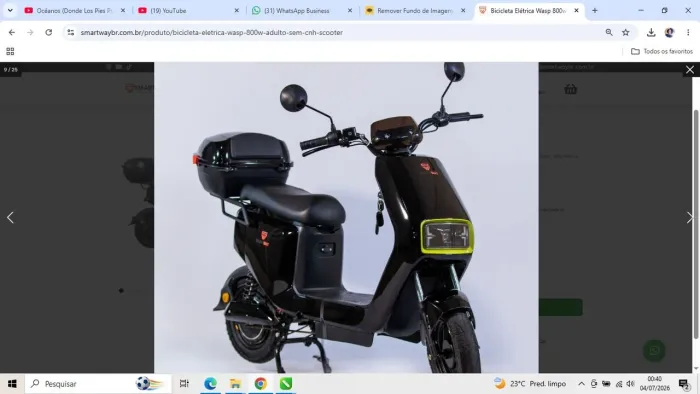
Task: Close the Bicicleta Elétrica Wasp tab
Action: coord(576,10)
